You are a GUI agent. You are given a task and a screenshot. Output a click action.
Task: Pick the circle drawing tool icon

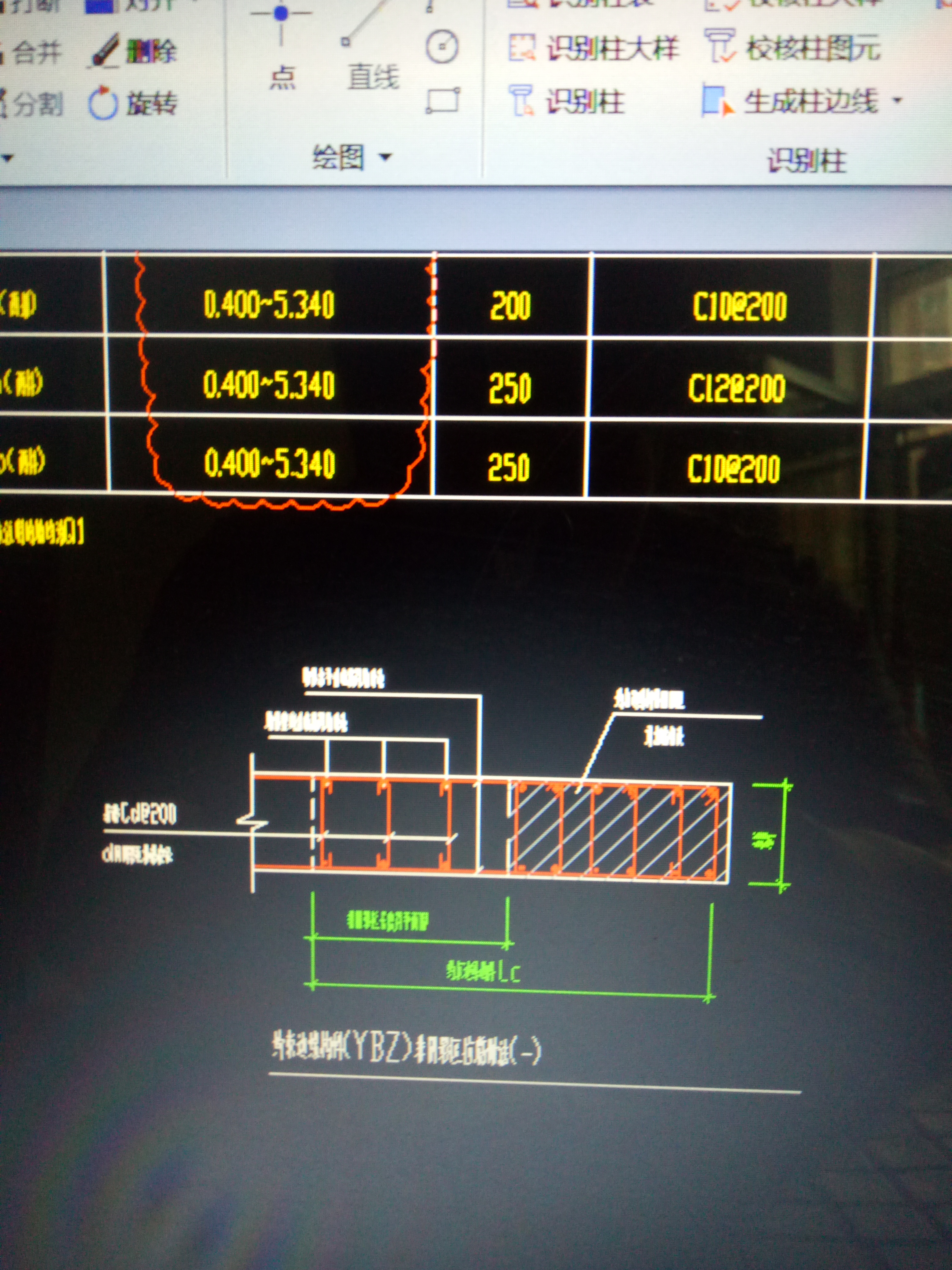[x=442, y=46]
